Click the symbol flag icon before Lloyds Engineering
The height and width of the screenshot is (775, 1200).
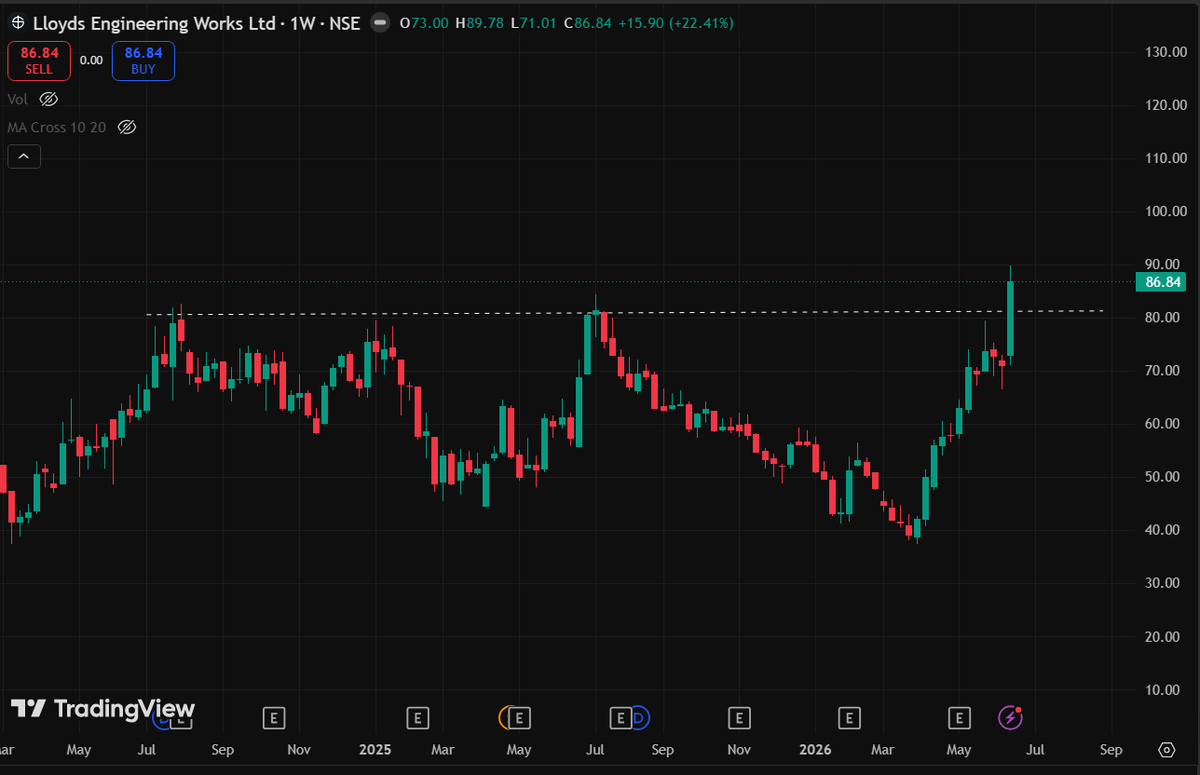pyautogui.click(x=17, y=22)
